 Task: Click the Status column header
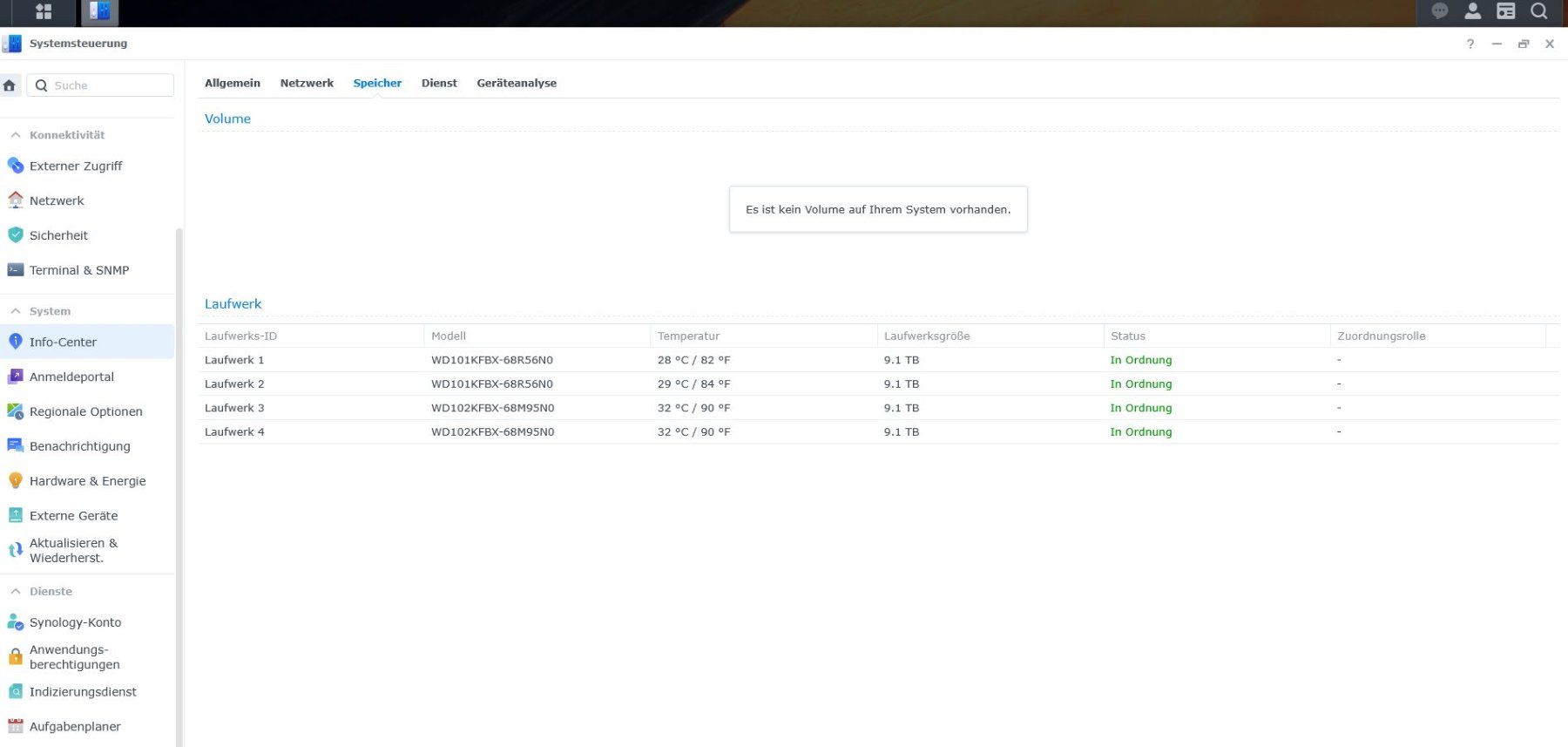point(1216,336)
